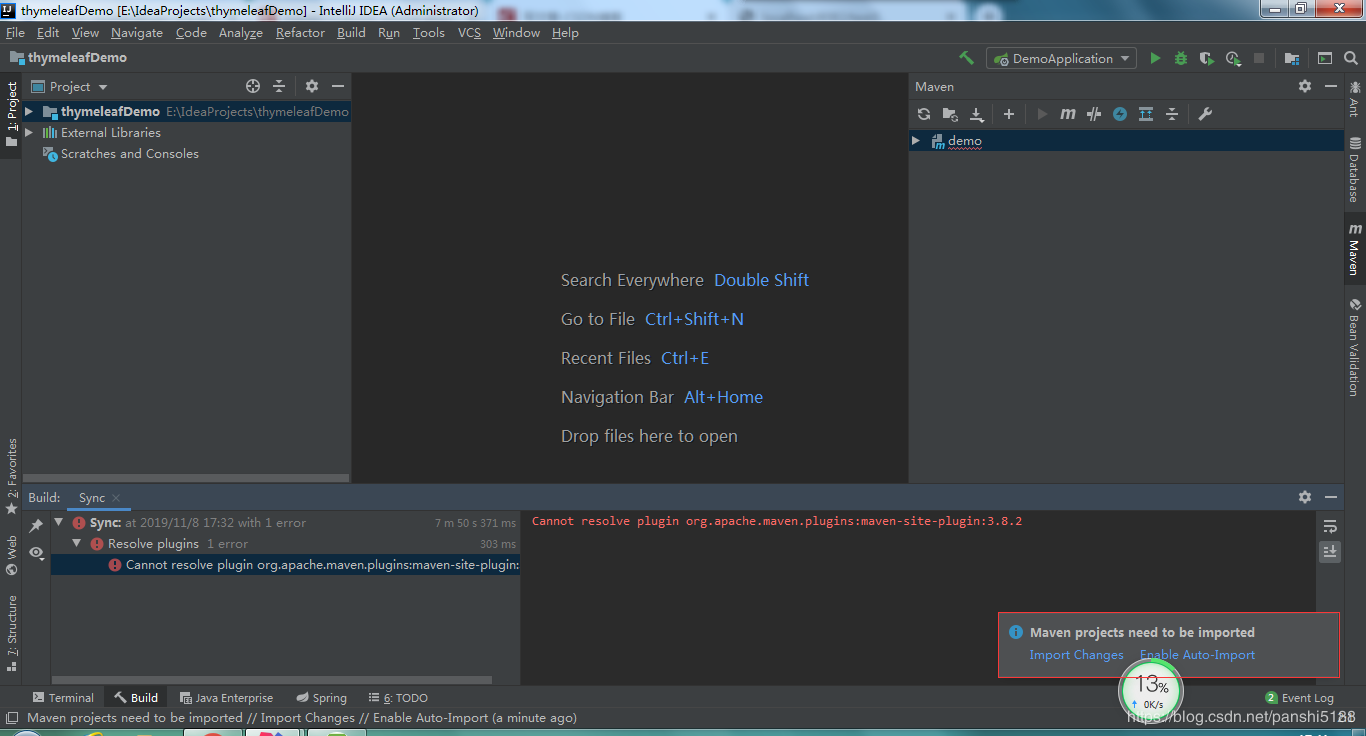
Task: Click the Import Changes link
Action: point(1077,654)
